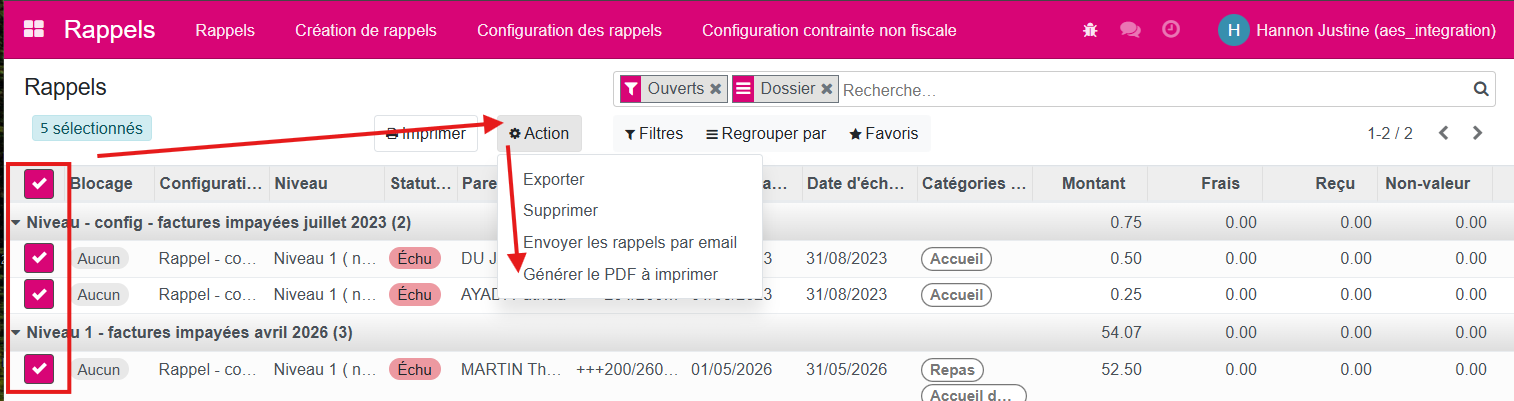This screenshot has width=1514, height=401.
Task: Click the group icon of Dossier facet
Action: point(743,89)
